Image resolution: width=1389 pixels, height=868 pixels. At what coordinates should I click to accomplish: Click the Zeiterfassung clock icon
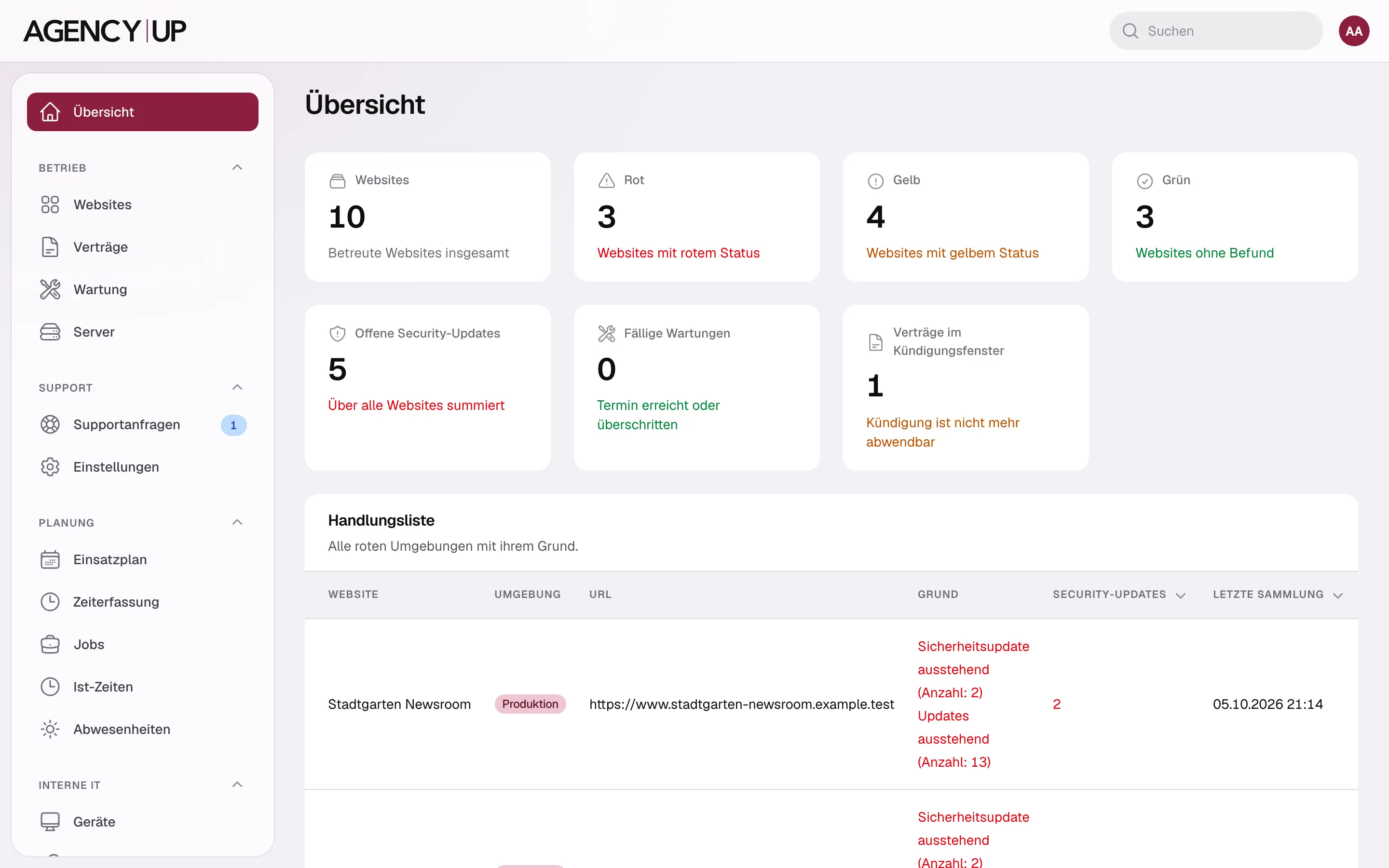coord(50,602)
